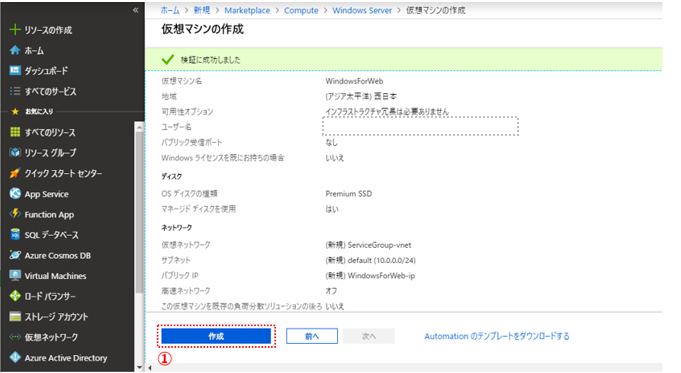The width and height of the screenshot is (681, 373).
Task: Open the Dashboard icon in sidebar
Action: click(15, 70)
